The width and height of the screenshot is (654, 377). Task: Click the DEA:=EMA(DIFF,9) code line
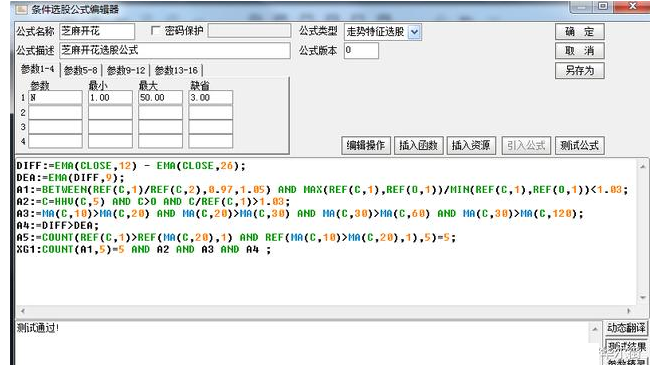click(x=70, y=178)
